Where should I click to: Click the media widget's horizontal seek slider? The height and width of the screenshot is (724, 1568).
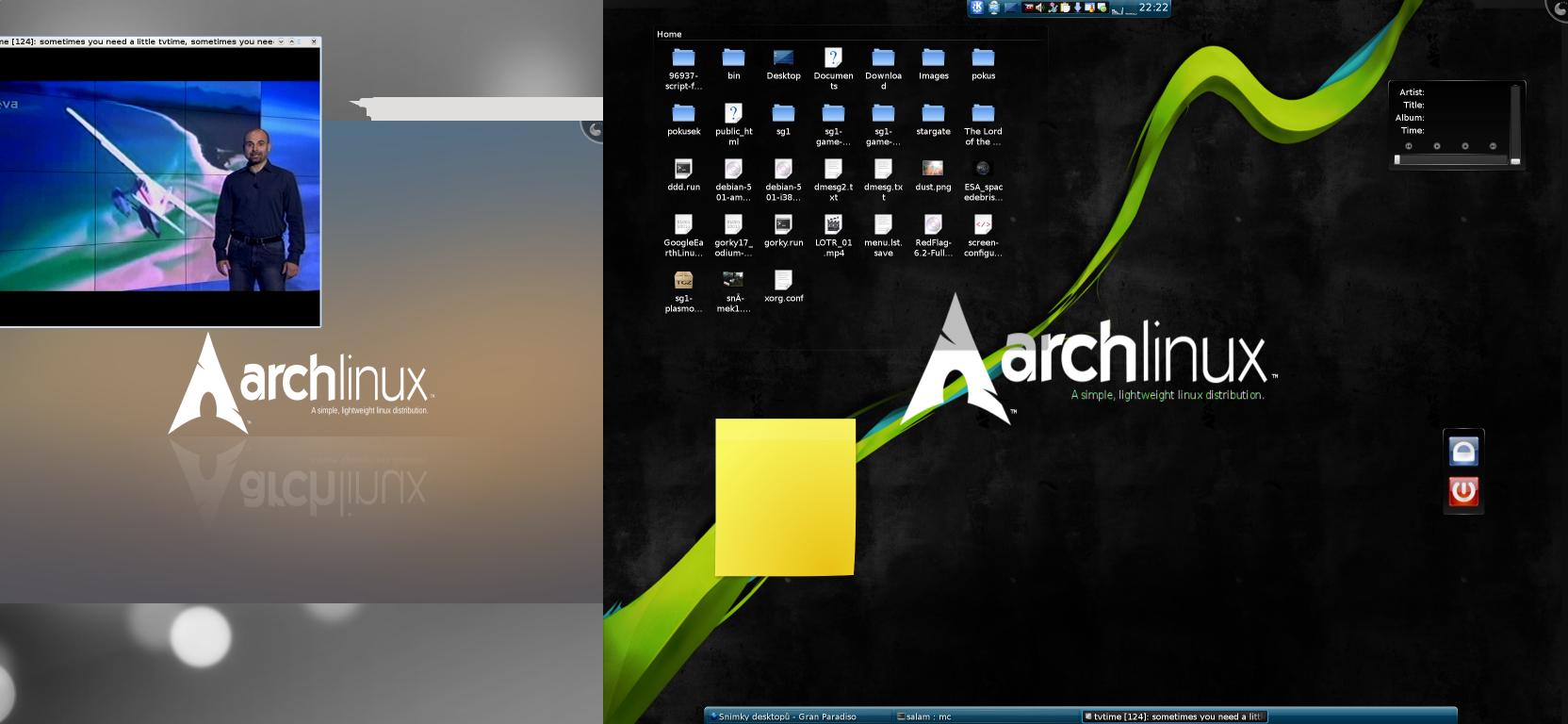[1451, 160]
